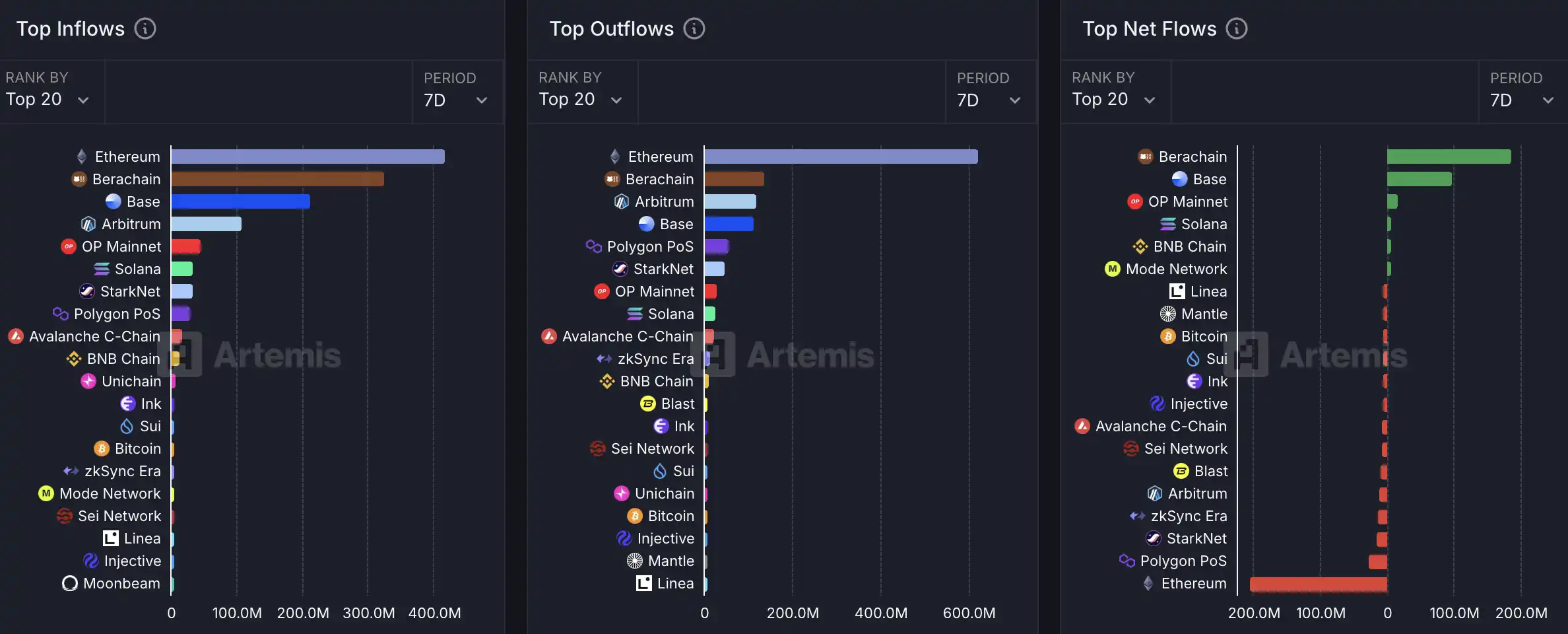Click 'OP Mainnet' label in Top Net Flows
1568x634 pixels.
pyautogui.click(x=1187, y=201)
